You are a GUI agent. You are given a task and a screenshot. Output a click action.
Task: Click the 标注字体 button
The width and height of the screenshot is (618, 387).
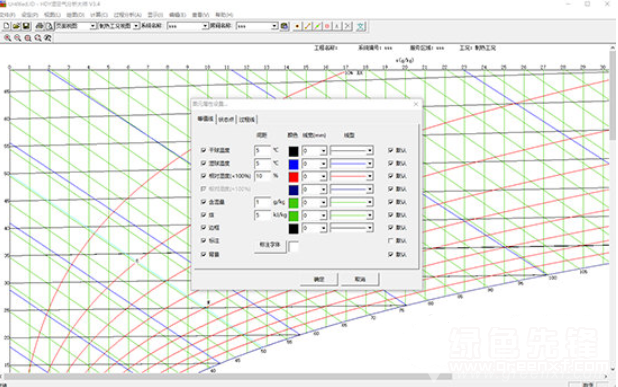pyautogui.click(x=270, y=245)
